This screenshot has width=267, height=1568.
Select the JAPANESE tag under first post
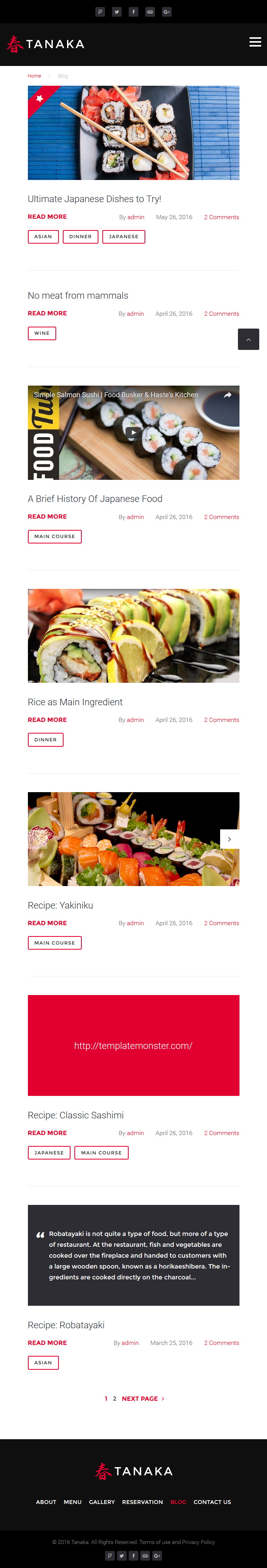pyautogui.click(x=124, y=237)
